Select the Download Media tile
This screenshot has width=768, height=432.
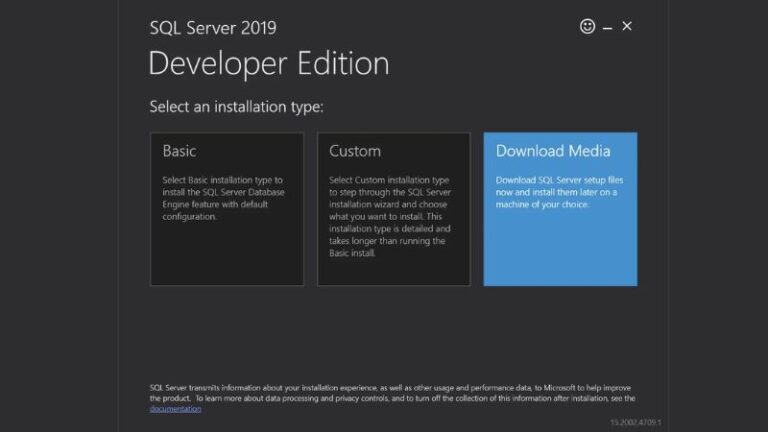[560, 209]
